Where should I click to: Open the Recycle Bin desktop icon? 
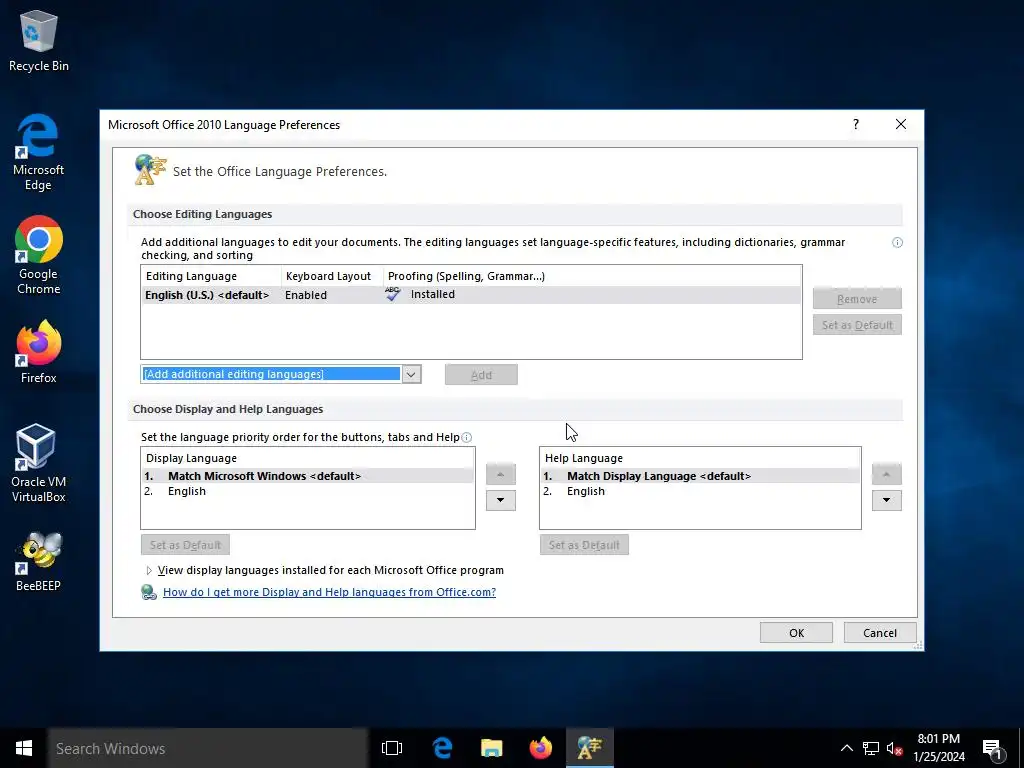tap(39, 40)
